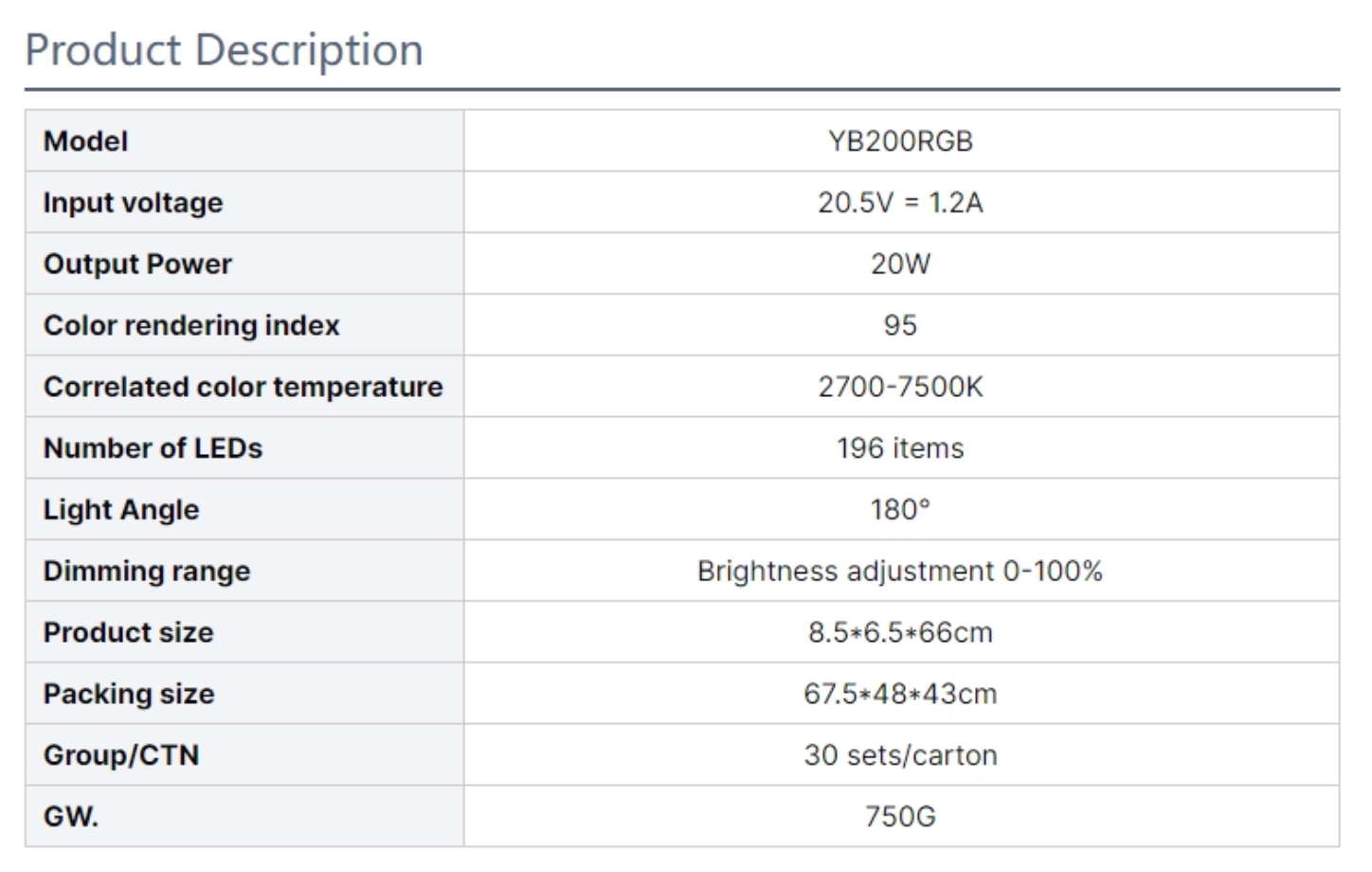Select the Correlated color temperature label

coord(244,387)
